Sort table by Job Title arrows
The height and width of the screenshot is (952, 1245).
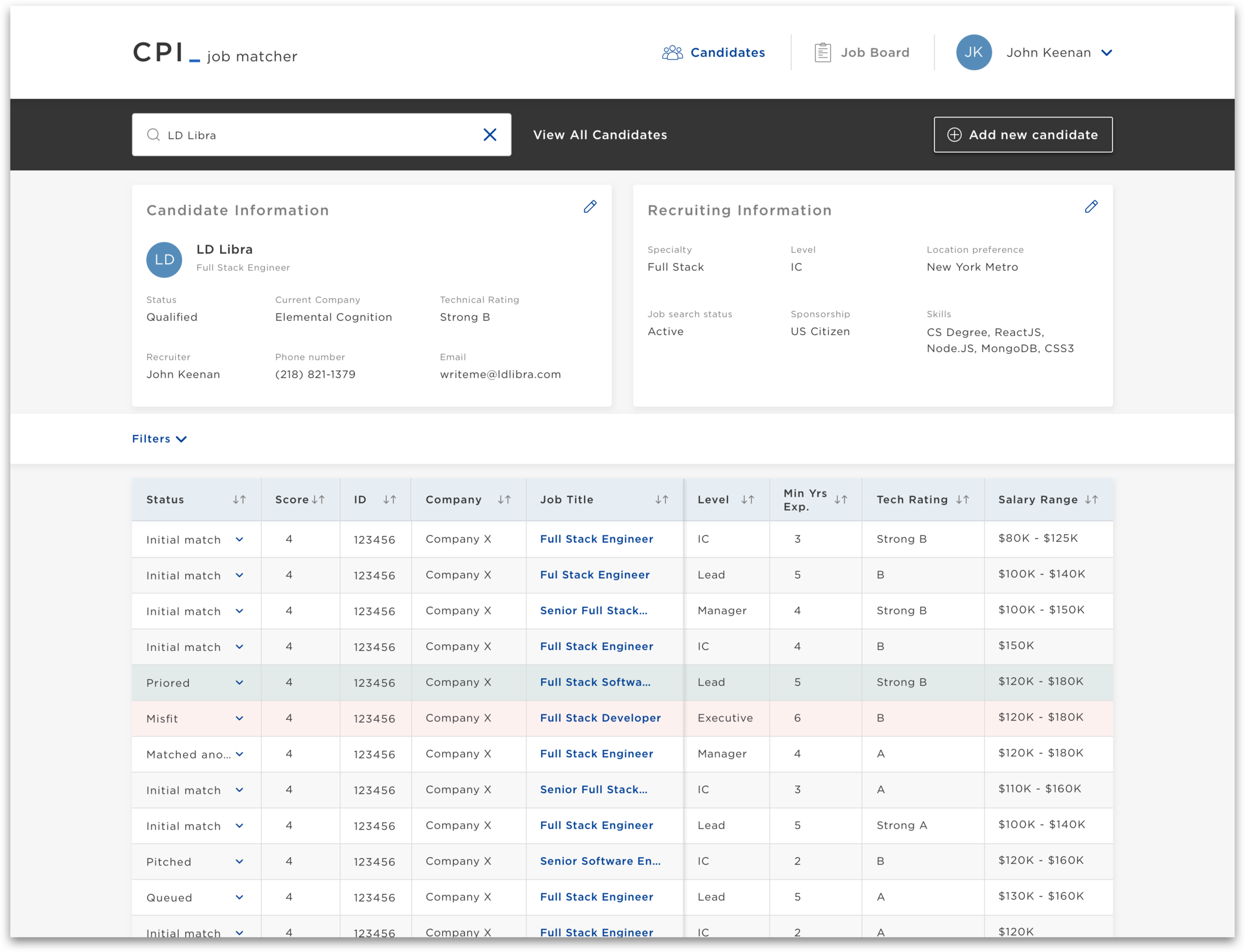pos(661,500)
